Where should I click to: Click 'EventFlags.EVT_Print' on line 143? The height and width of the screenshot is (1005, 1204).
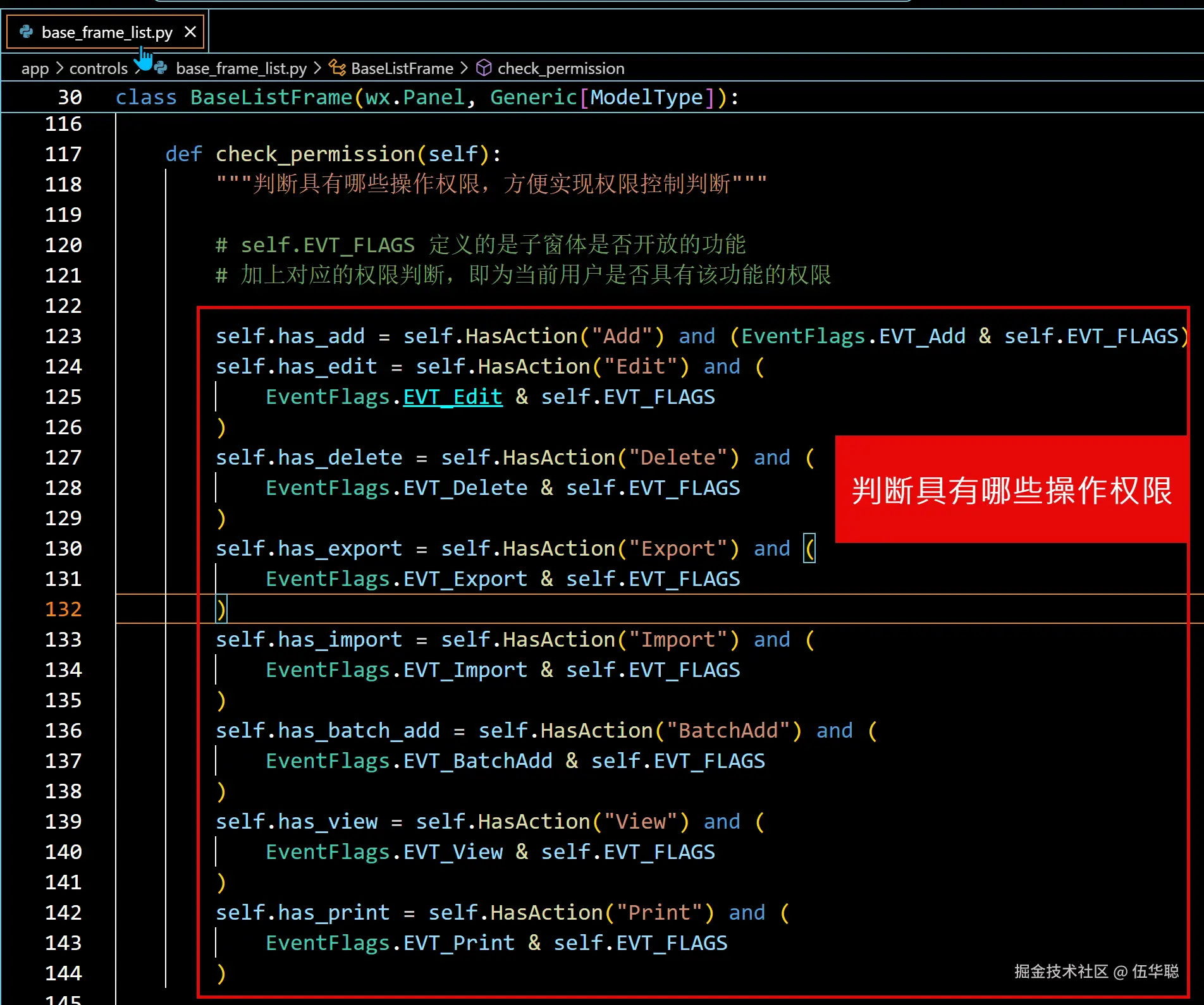coord(390,943)
